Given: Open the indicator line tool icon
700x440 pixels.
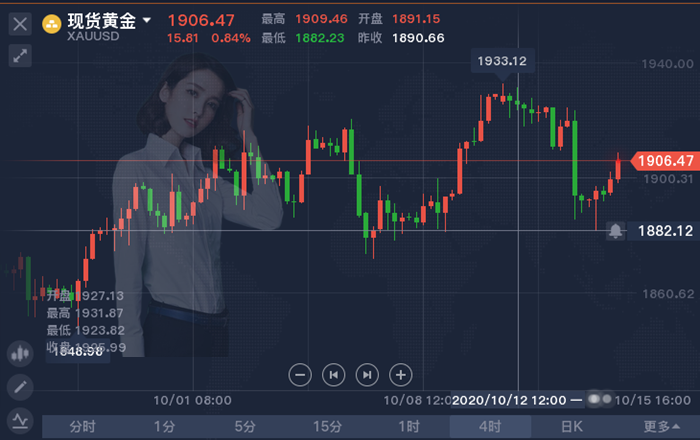Looking at the screenshot, I should coord(19,419).
